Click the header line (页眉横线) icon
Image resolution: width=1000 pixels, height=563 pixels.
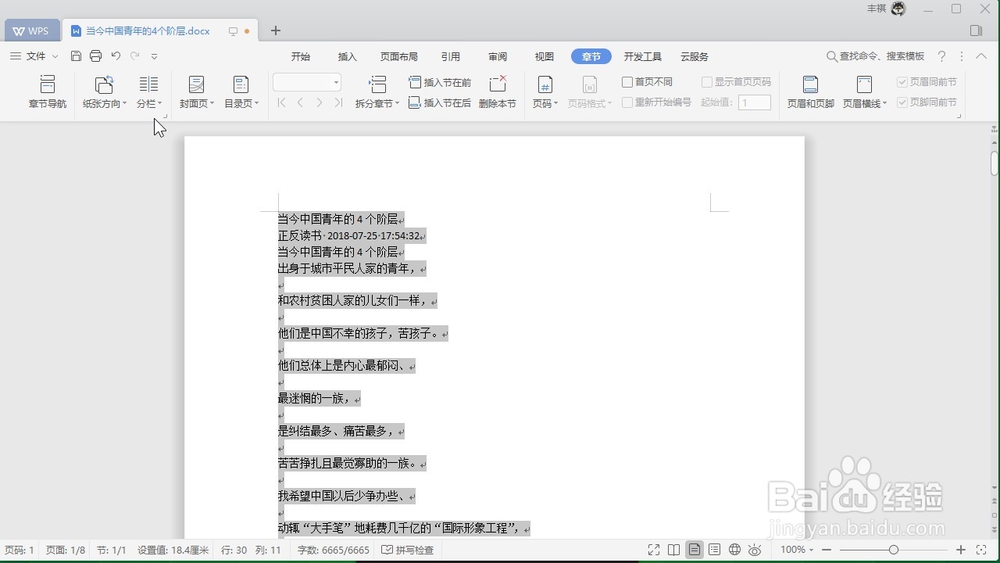tap(864, 85)
